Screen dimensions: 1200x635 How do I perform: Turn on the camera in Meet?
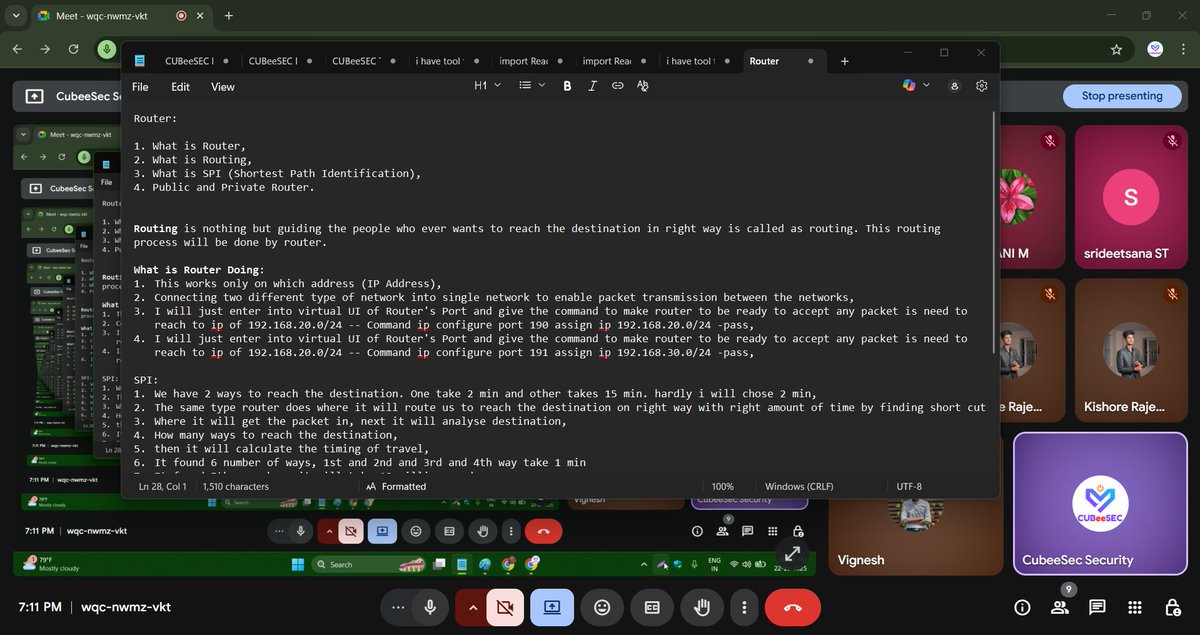point(505,607)
